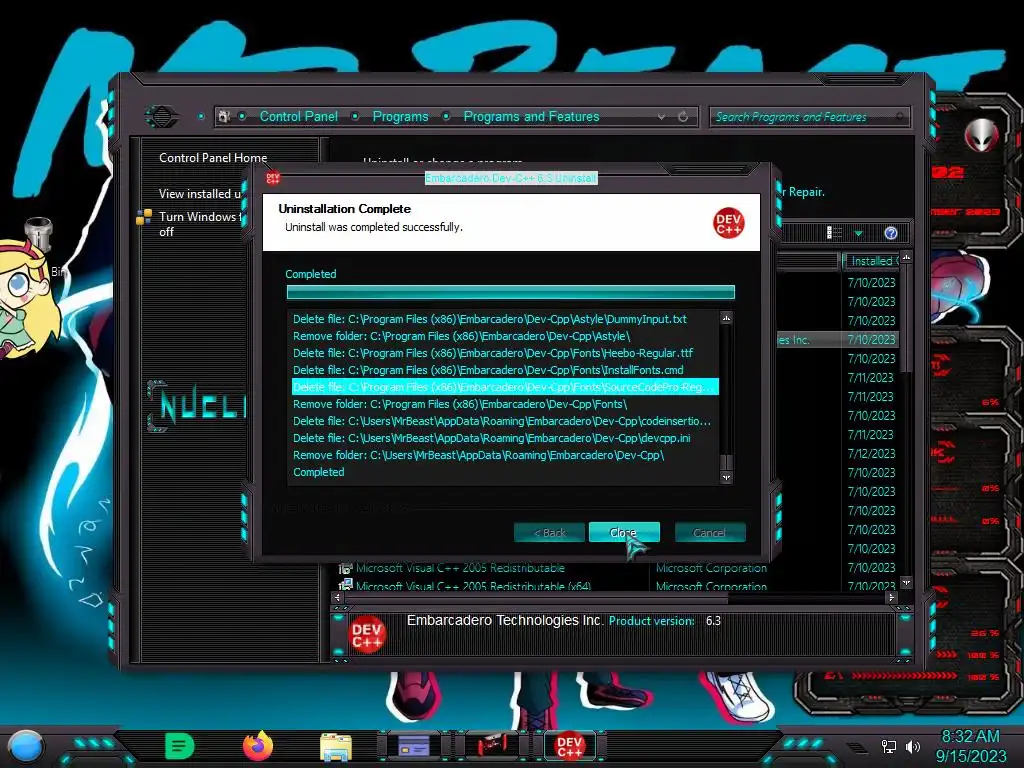Click the uninstall progress bar
The width and height of the screenshot is (1024, 768).
point(511,292)
